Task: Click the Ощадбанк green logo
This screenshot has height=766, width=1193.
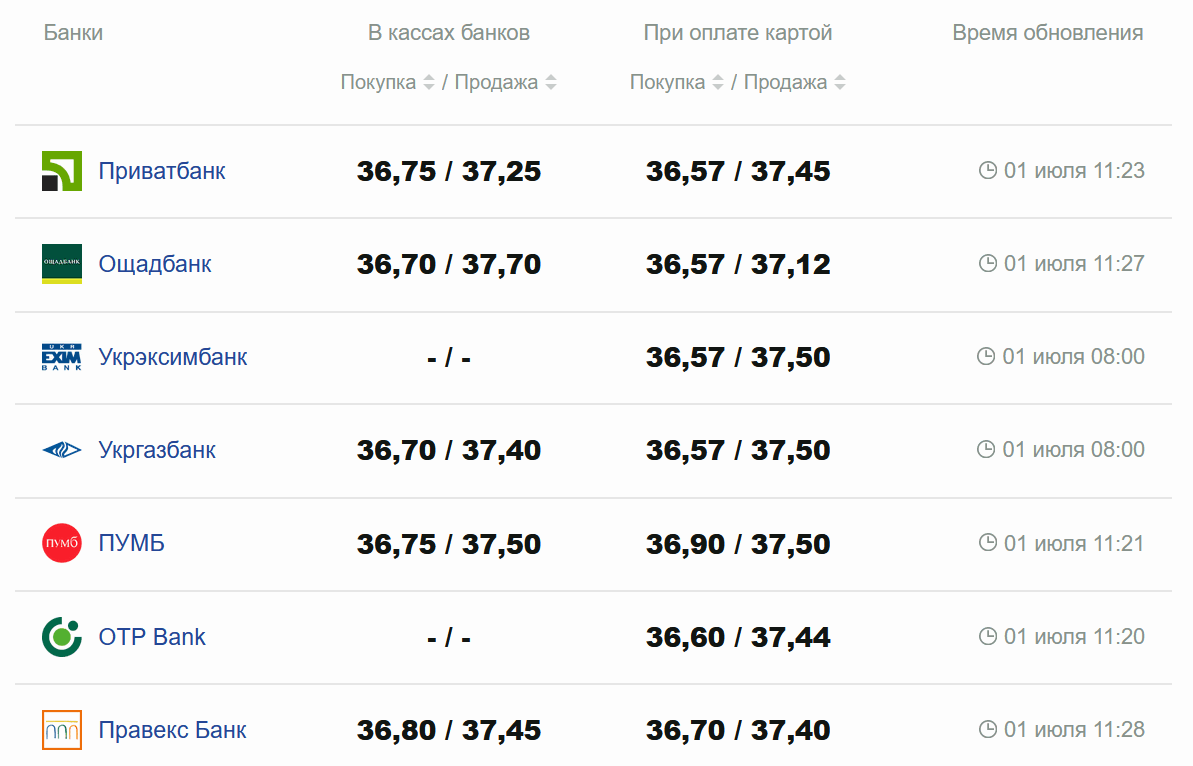Action: (x=62, y=264)
